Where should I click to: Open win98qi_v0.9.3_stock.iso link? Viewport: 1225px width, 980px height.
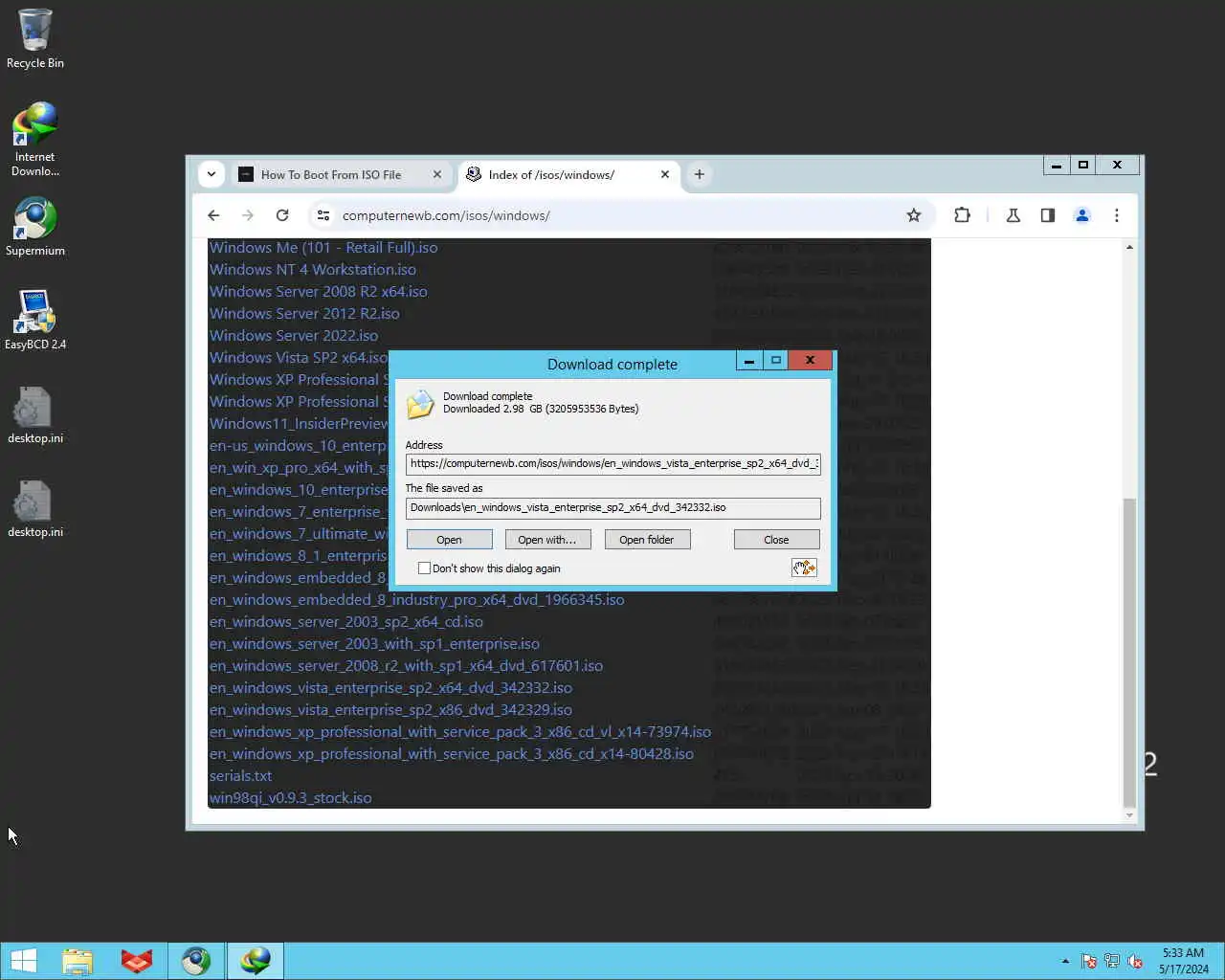[291, 798]
